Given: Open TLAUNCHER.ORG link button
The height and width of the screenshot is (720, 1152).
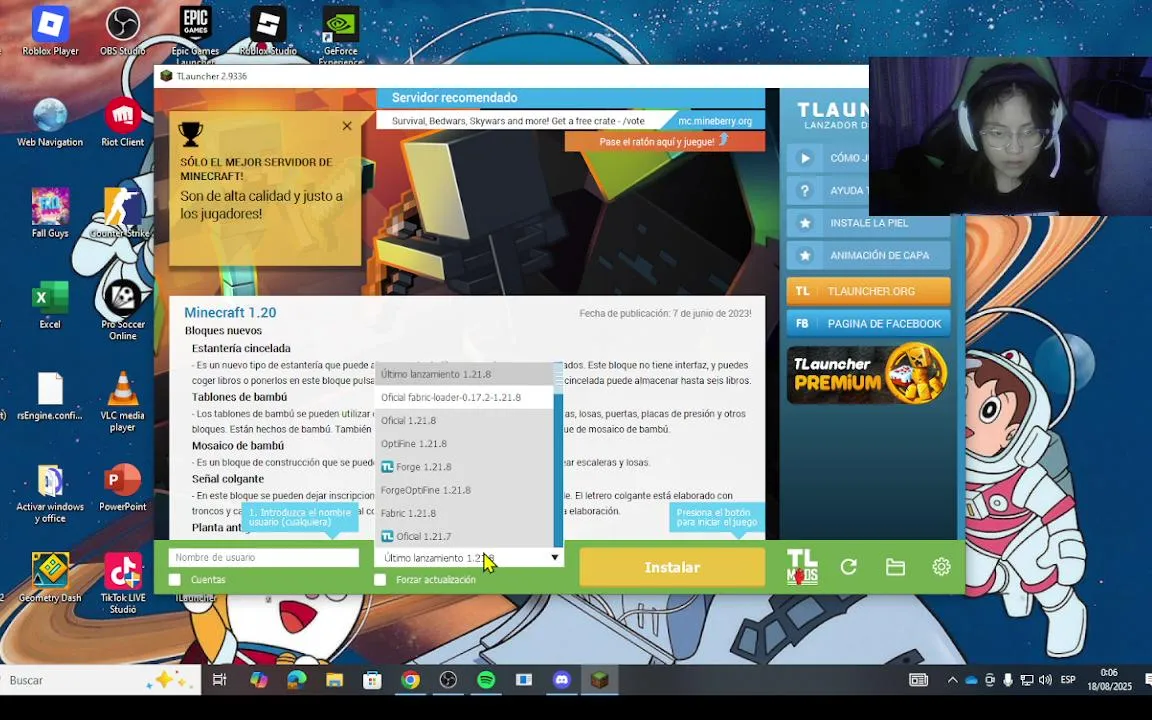Looking at the screenshot, I should pyautogui.click(x=868, y=291).
